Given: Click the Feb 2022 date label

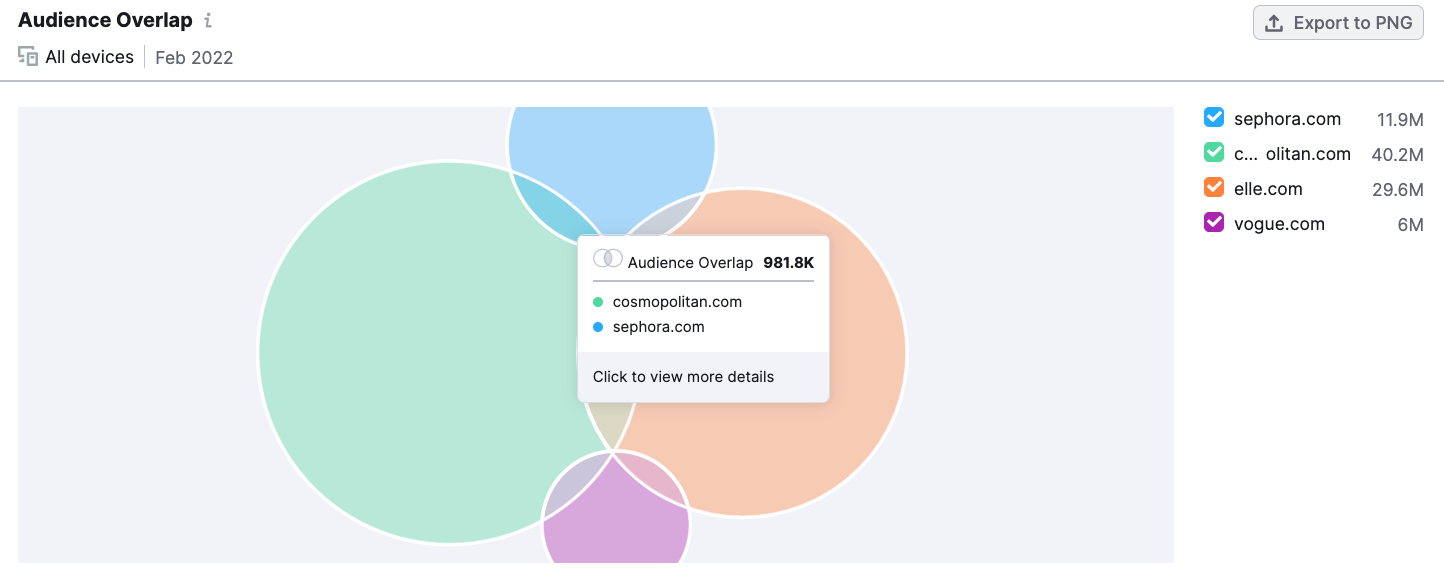Looking at the screenshot, I should [194, 58].
